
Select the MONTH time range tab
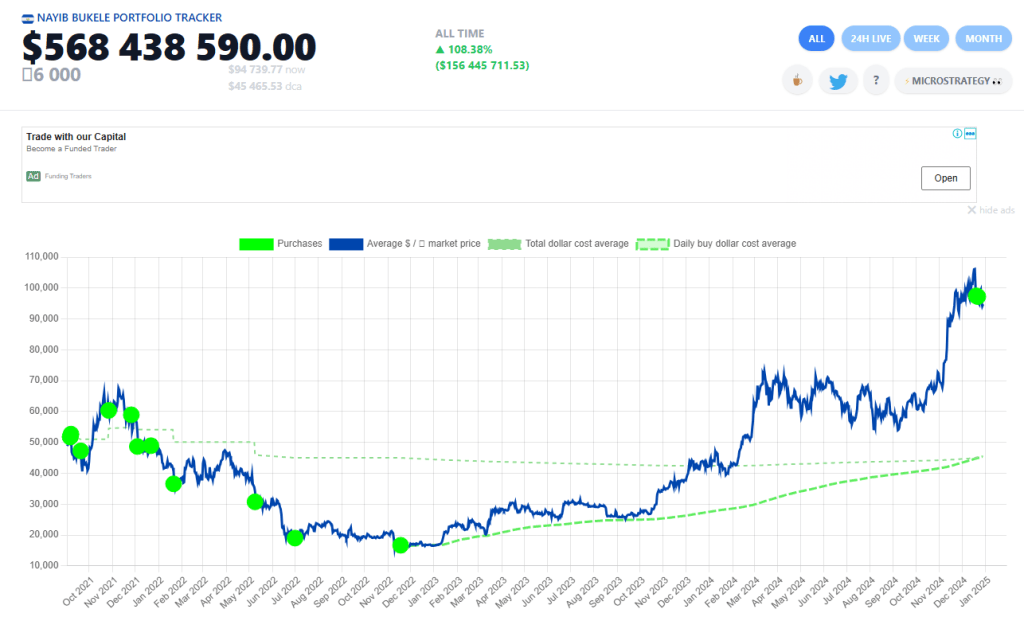[x=983, y=39]
